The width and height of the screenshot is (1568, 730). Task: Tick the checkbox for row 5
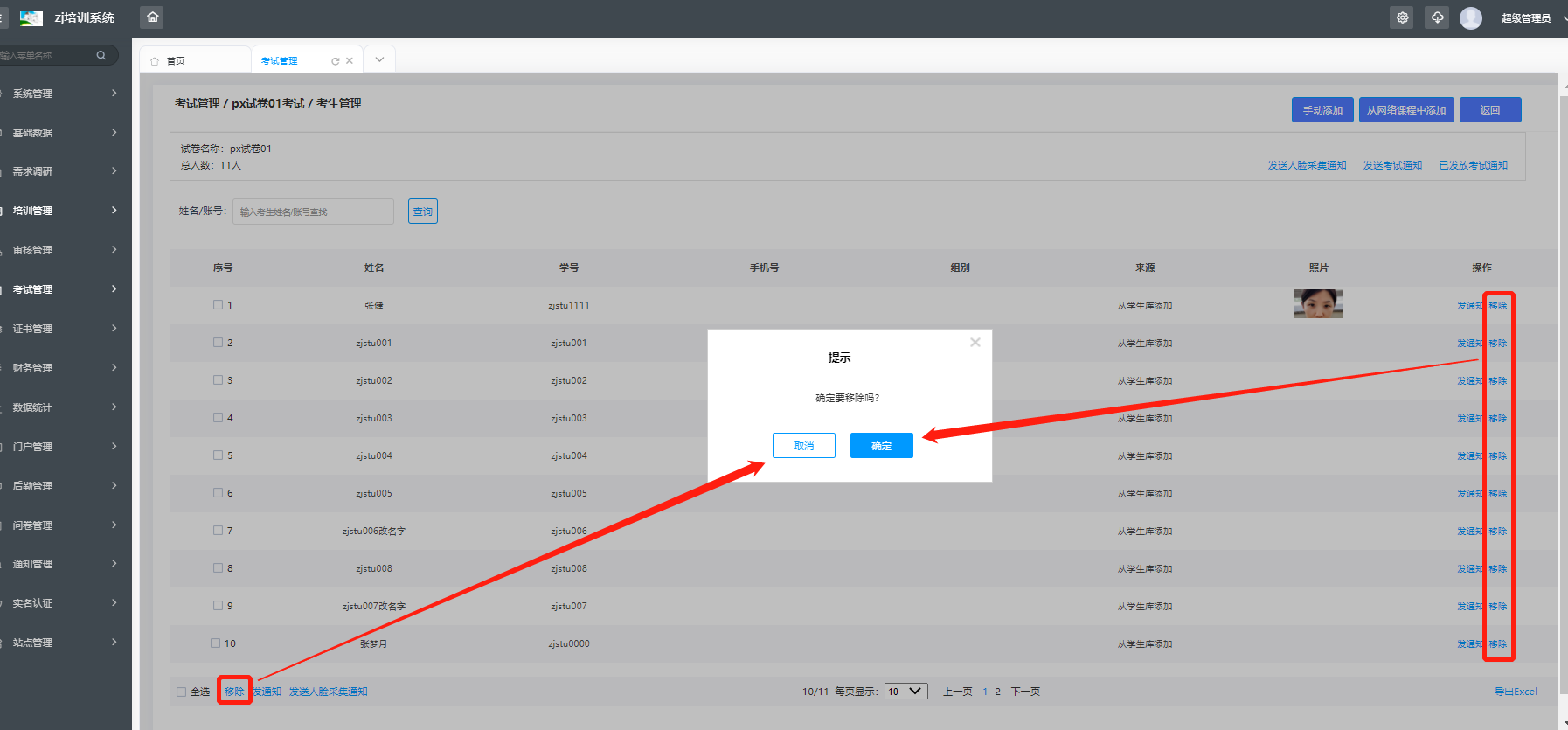click(x=218, y=455)
